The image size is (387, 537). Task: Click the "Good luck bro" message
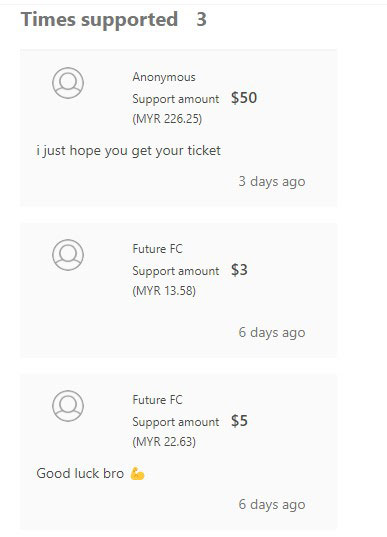point(80,473)
